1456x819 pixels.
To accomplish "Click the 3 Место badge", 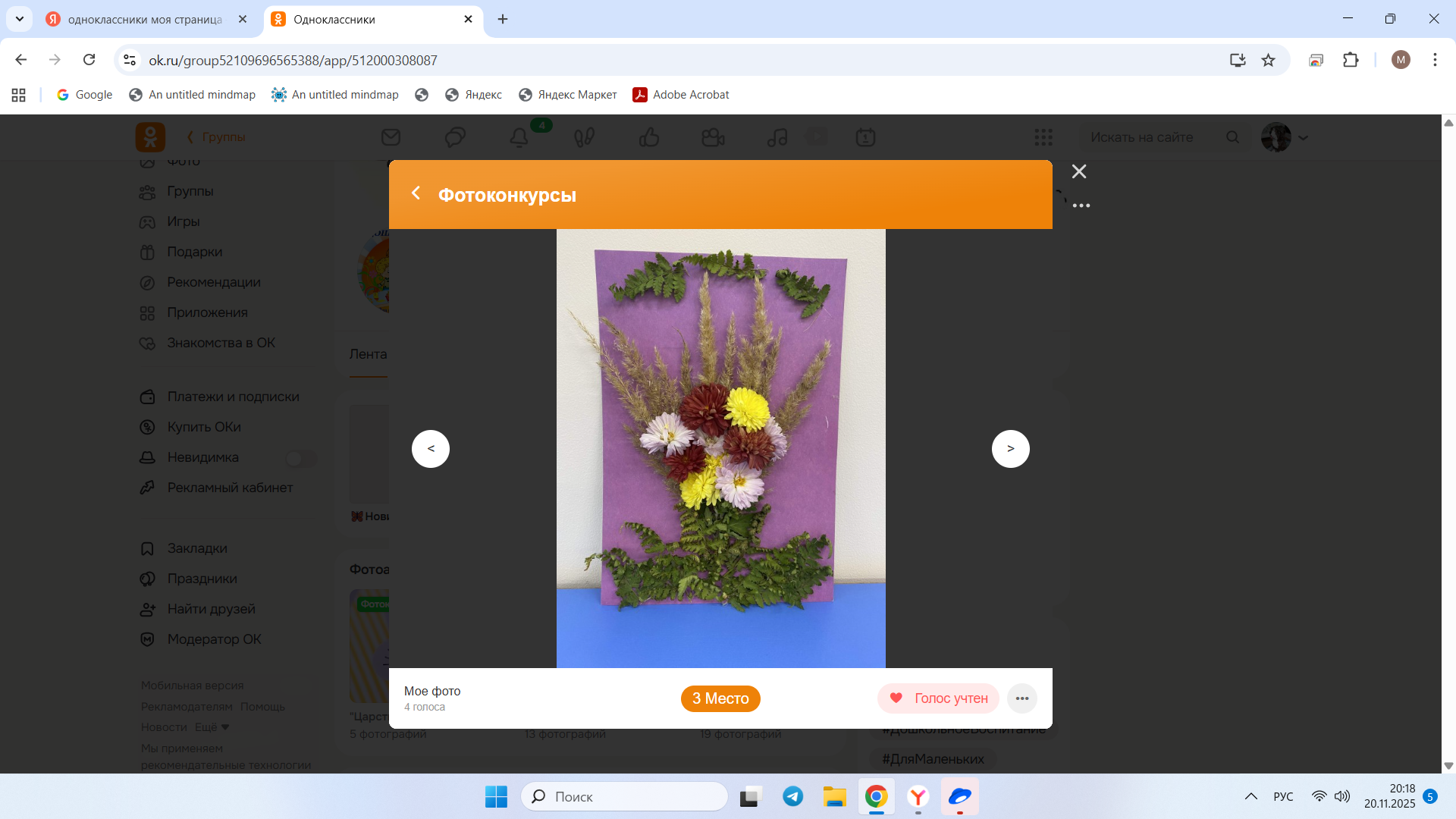I will point(720,698).
